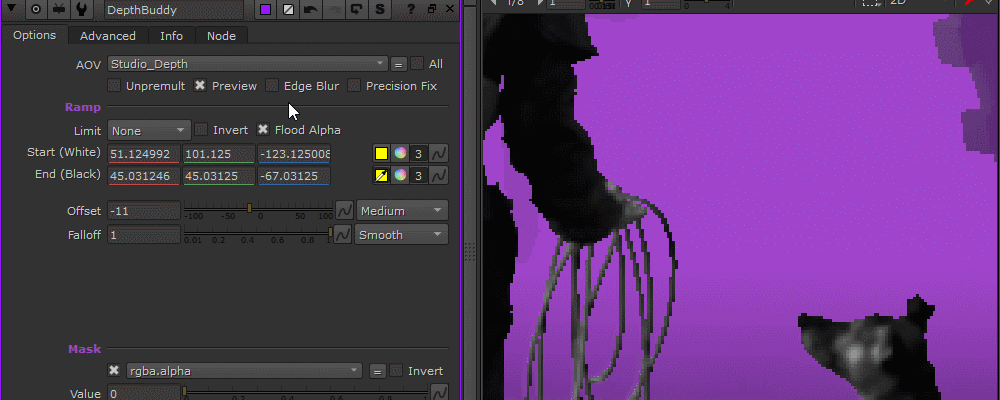The height and width of the screenshot is (400, 1000).
Task: Click End green value 45.03125
Action: click(x=219, y=175)
